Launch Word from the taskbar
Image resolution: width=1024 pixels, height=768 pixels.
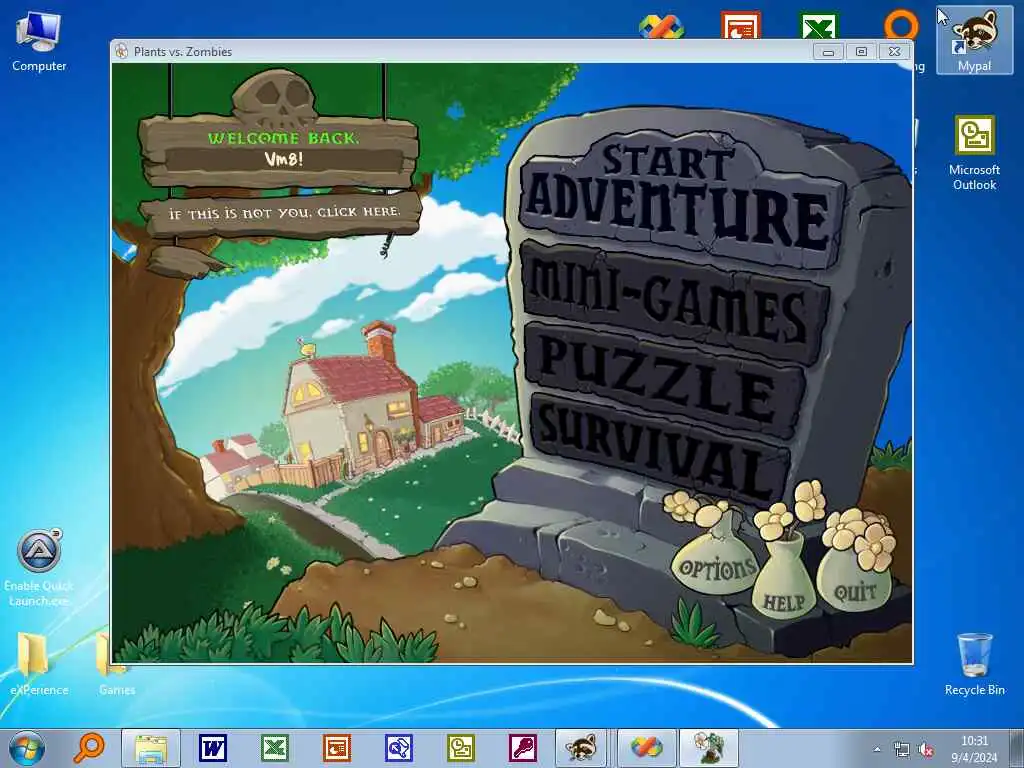point(213,748)
